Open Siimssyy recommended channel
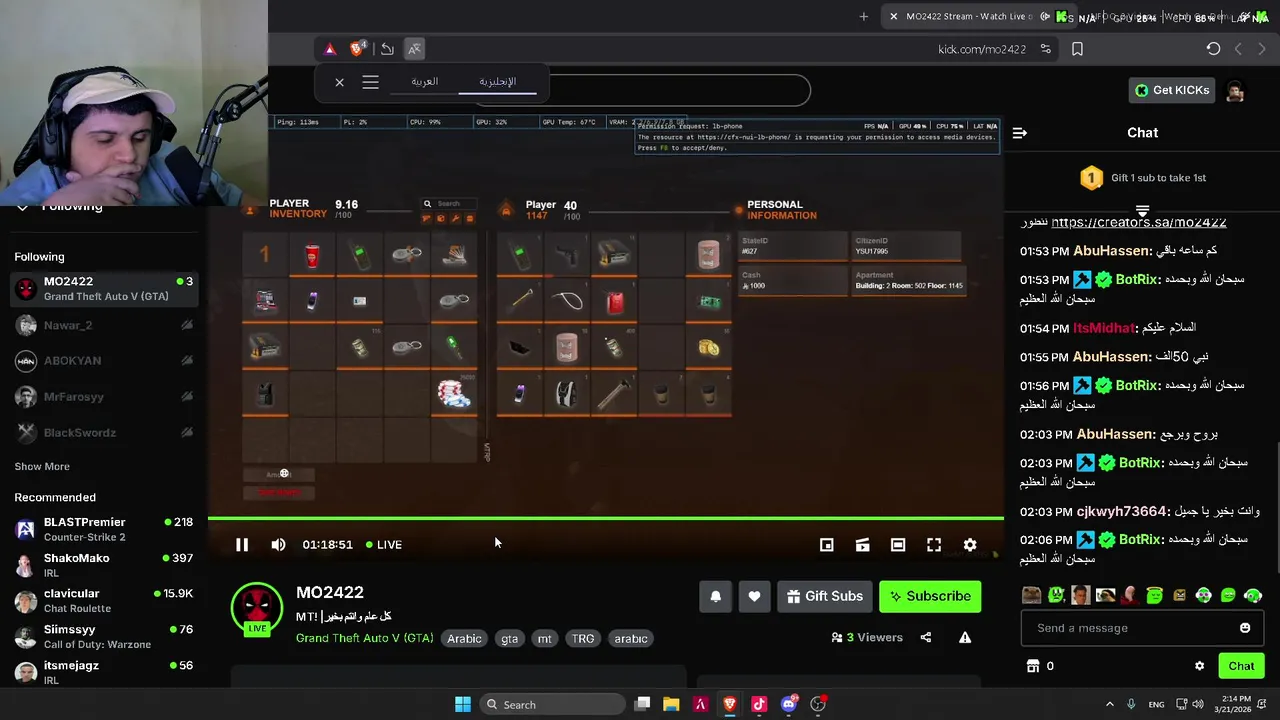Image resolution: width=1280 pixels, height=720 pixels. pyautogui.click(x=104, y=637)
